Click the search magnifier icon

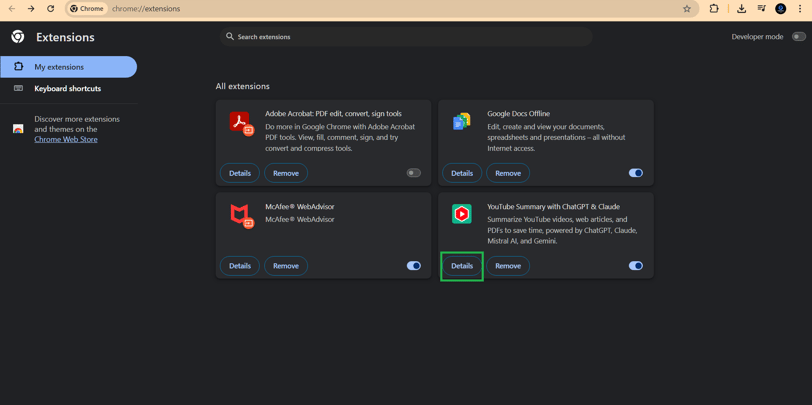point(230,37)
